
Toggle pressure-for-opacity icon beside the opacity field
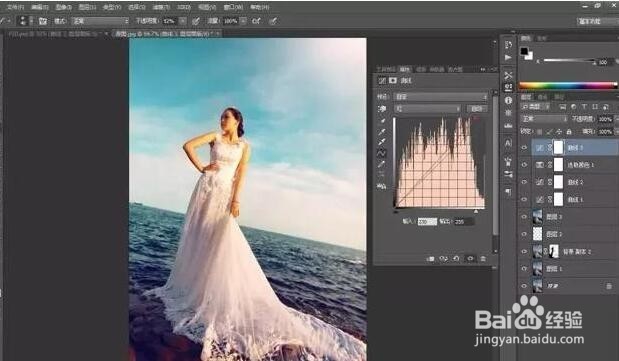[195, 21]
